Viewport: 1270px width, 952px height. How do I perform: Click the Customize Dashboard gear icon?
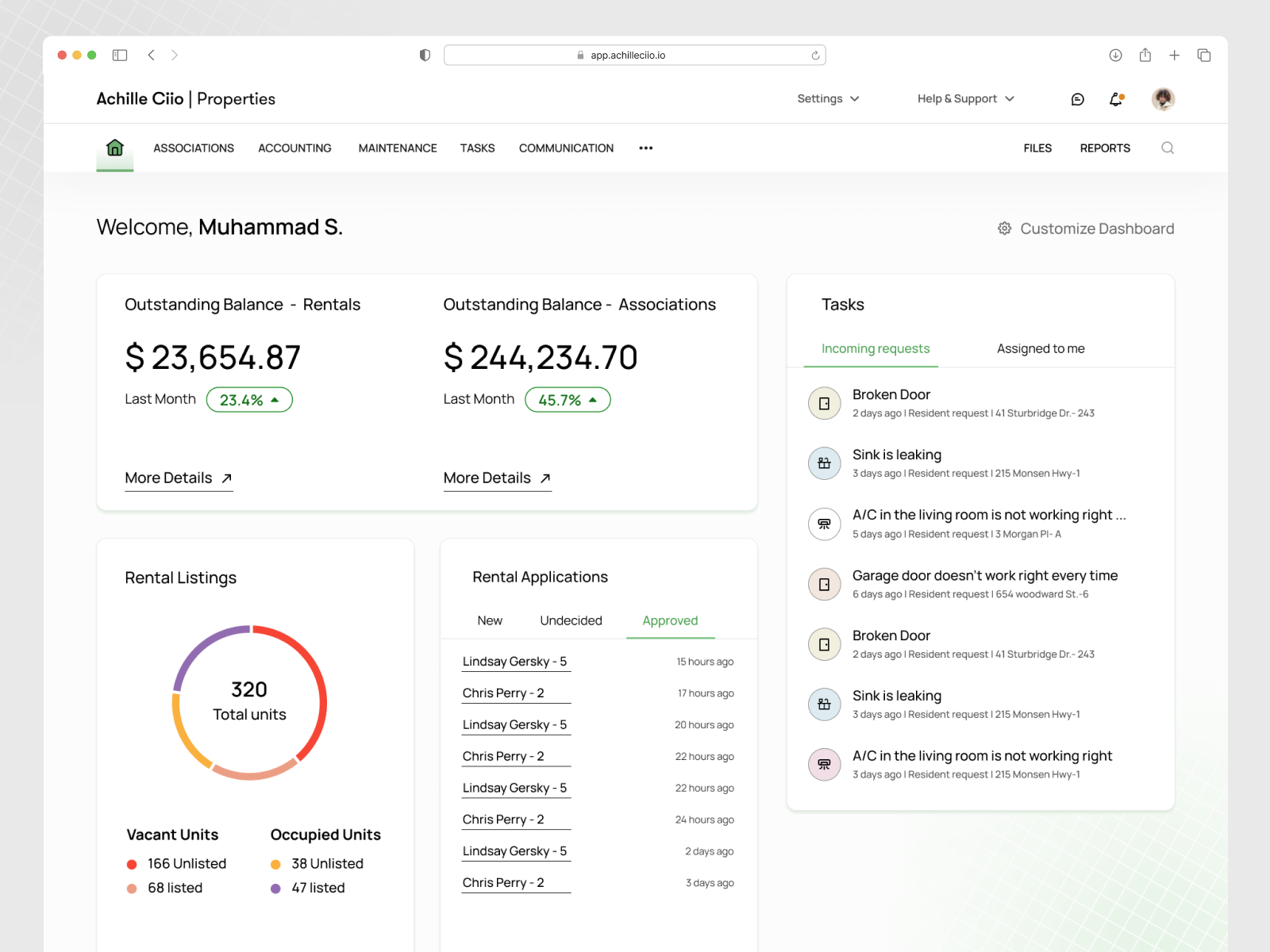point(1003,228)
